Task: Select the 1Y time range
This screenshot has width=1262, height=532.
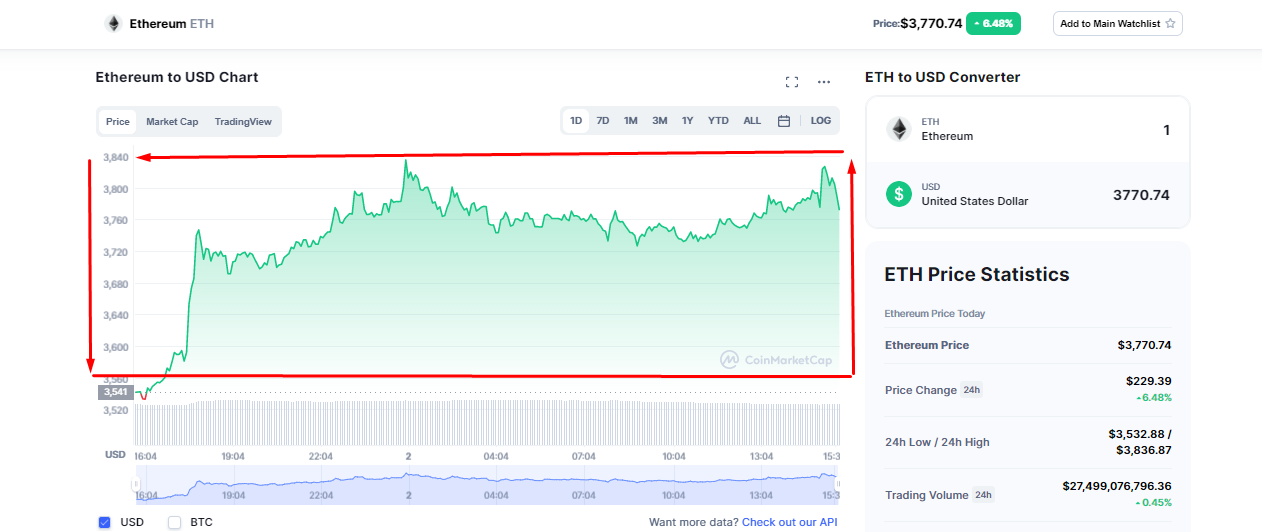Action: pyautogui.click(x=688, y=121)
